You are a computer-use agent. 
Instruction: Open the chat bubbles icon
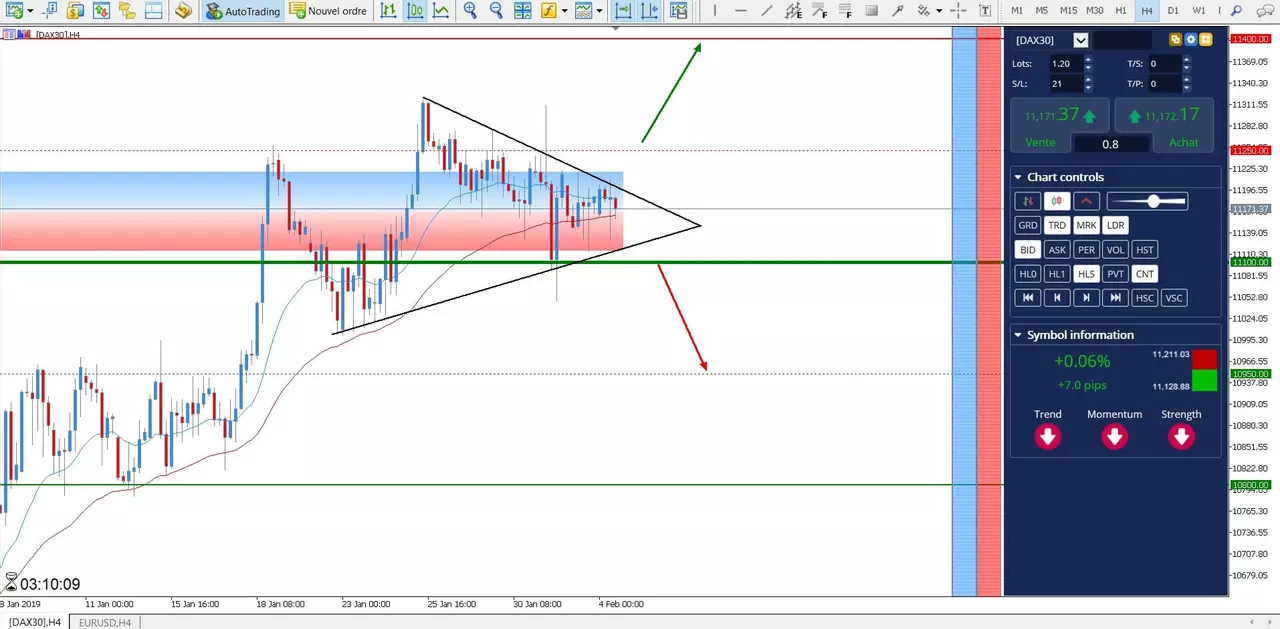pos(1264,11)
